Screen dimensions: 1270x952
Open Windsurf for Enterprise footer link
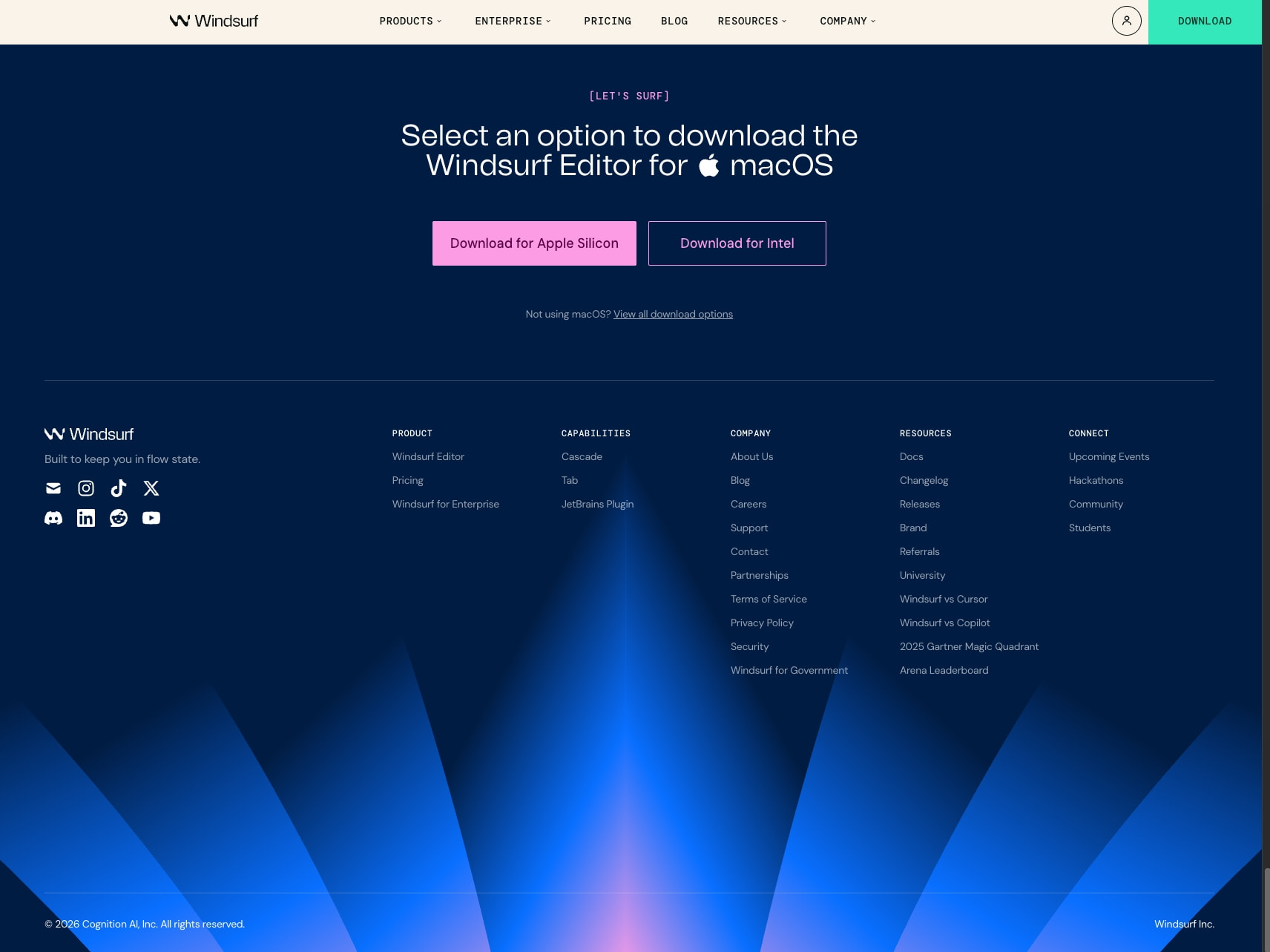click(x=446, y=504)
